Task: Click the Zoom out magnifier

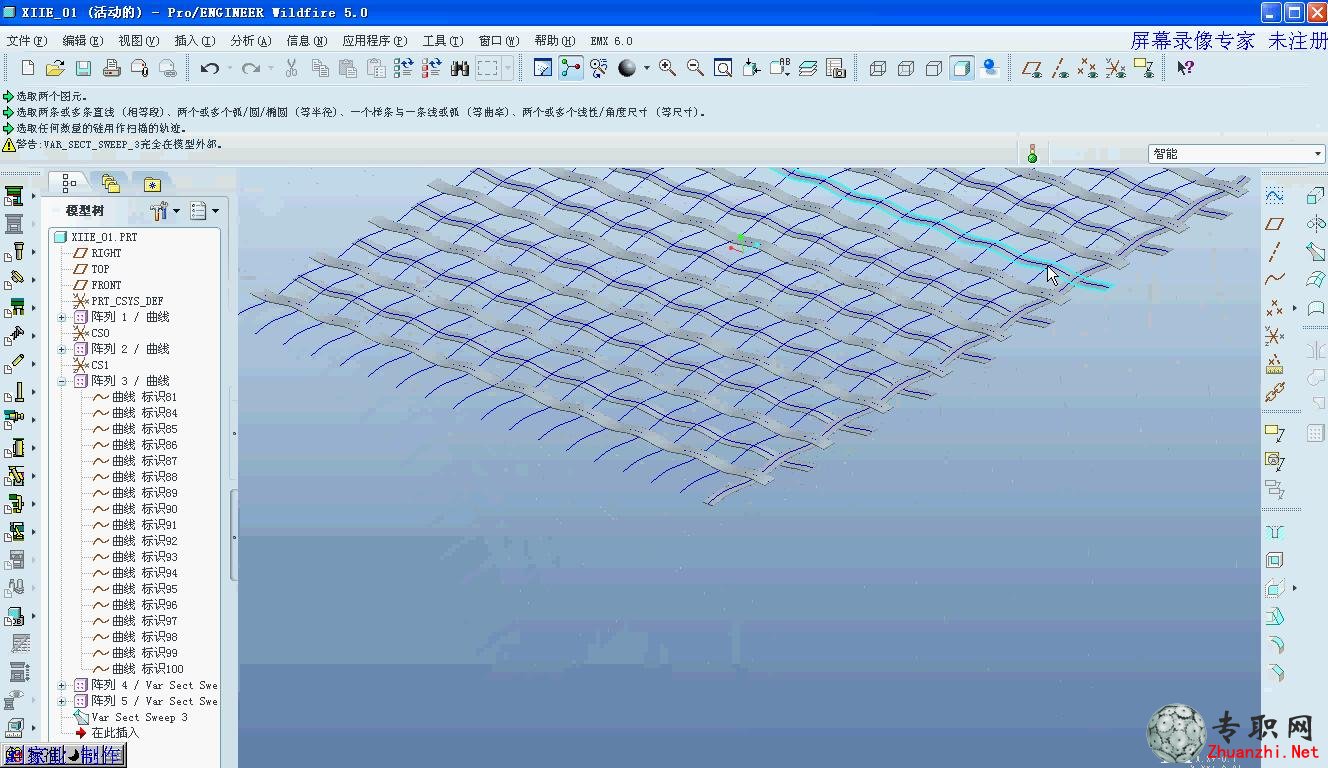Action: pos(695,68)
